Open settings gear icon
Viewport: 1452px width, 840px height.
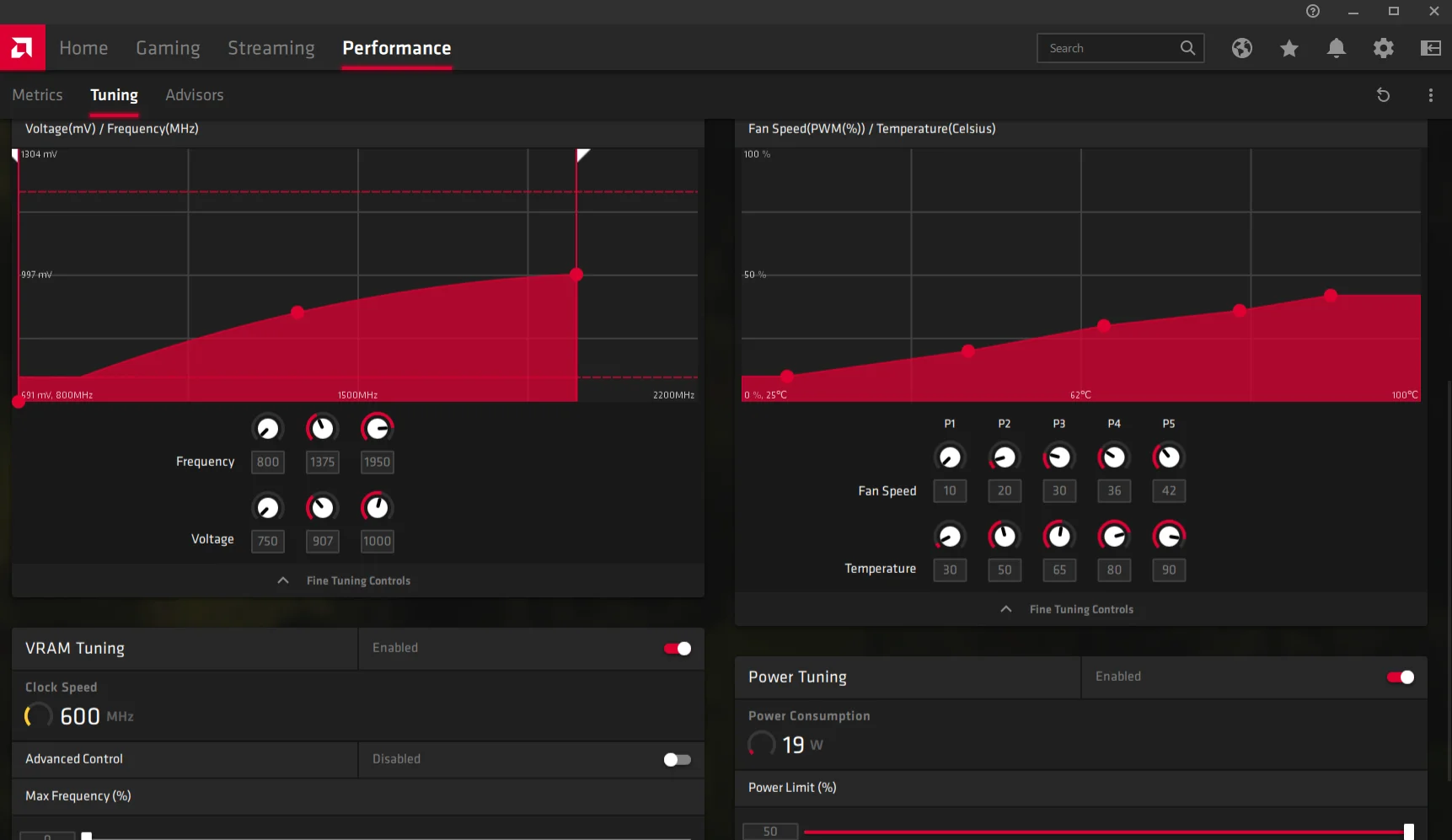coord(1383,48)
